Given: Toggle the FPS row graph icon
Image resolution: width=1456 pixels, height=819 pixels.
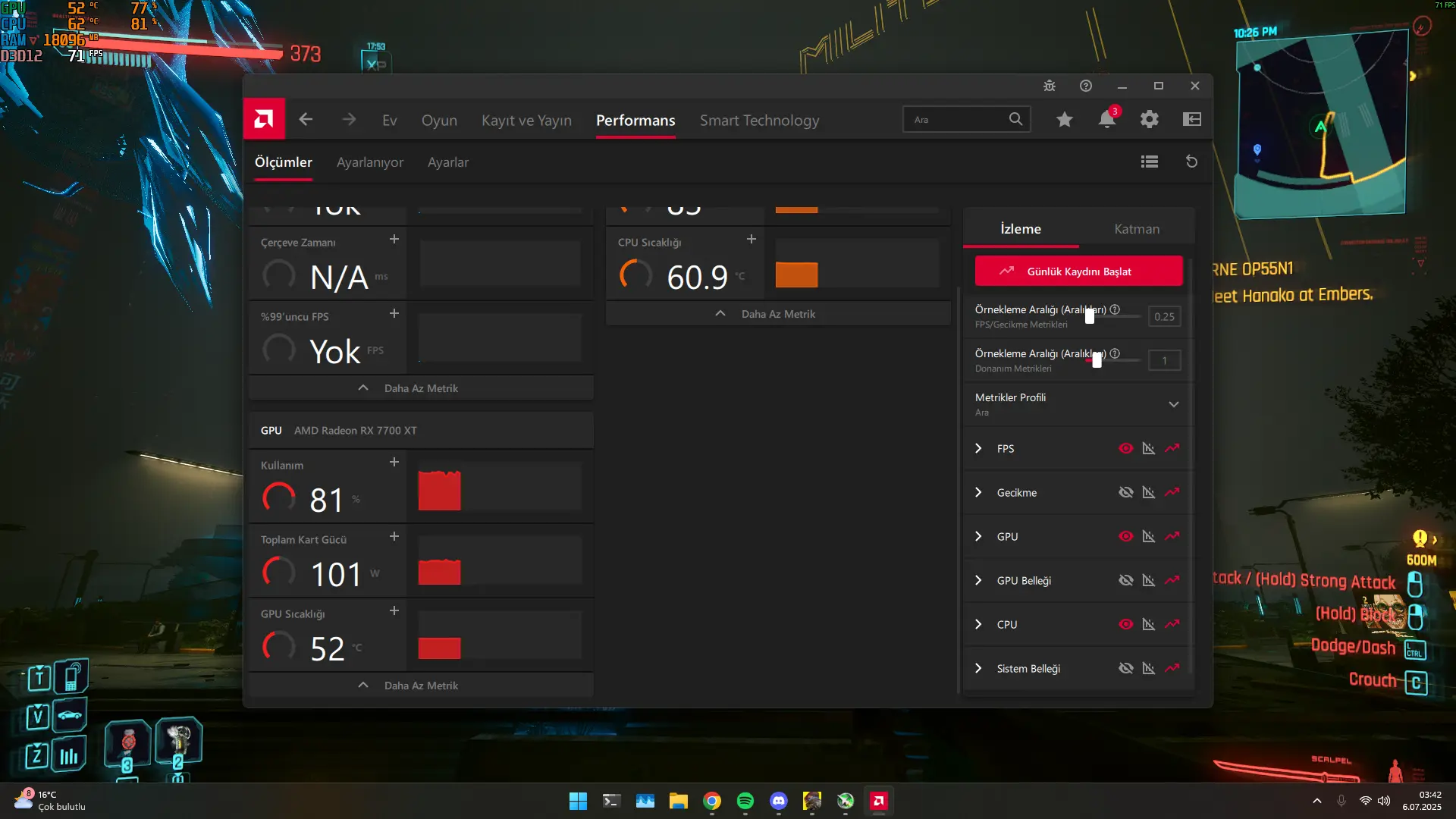Looking at the screenshot, I should click(x=1149, y=449).
